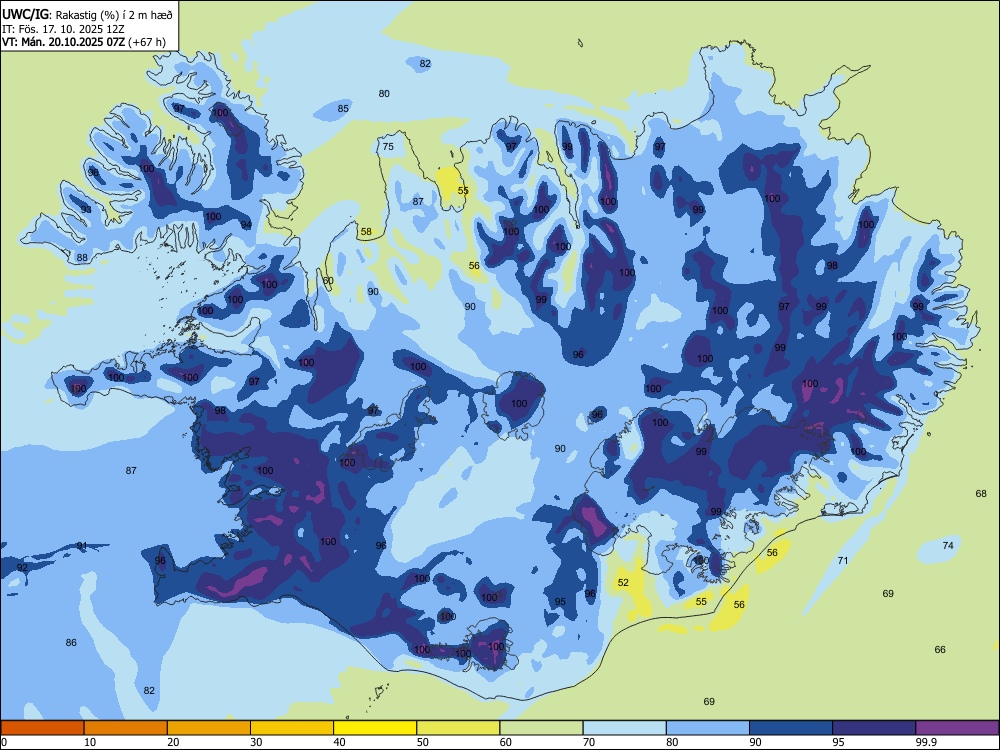Select the 30–40 golden legend swatch
This screenshot has width=1000, height=750.
click(292, 728)
